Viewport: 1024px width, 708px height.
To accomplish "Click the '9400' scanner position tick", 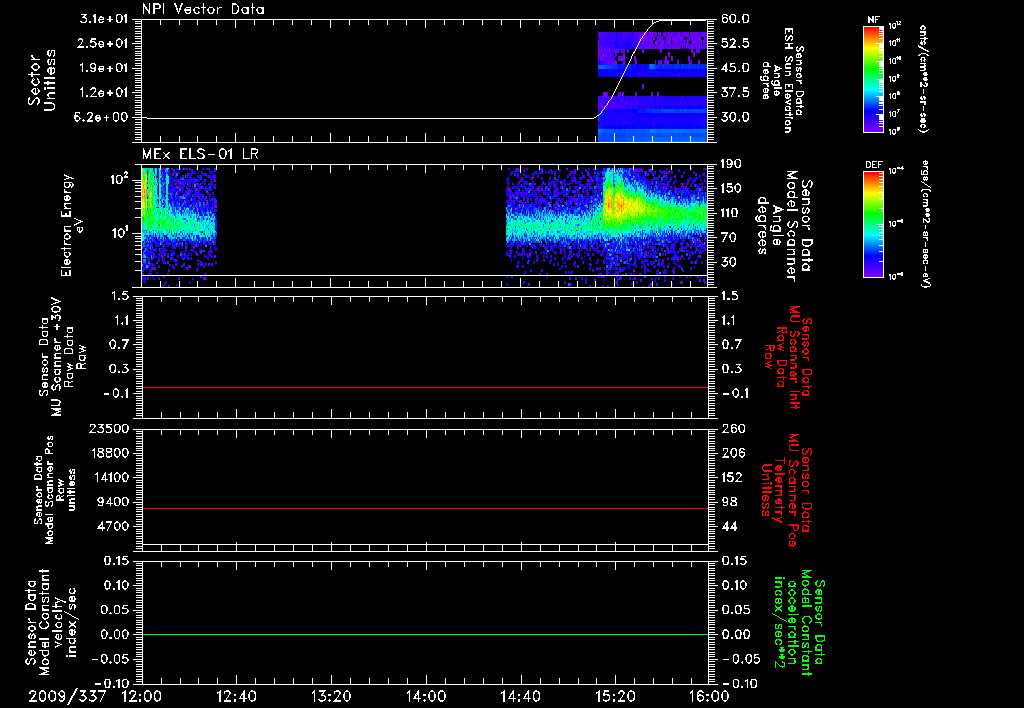I will click(x=116, y=502).
